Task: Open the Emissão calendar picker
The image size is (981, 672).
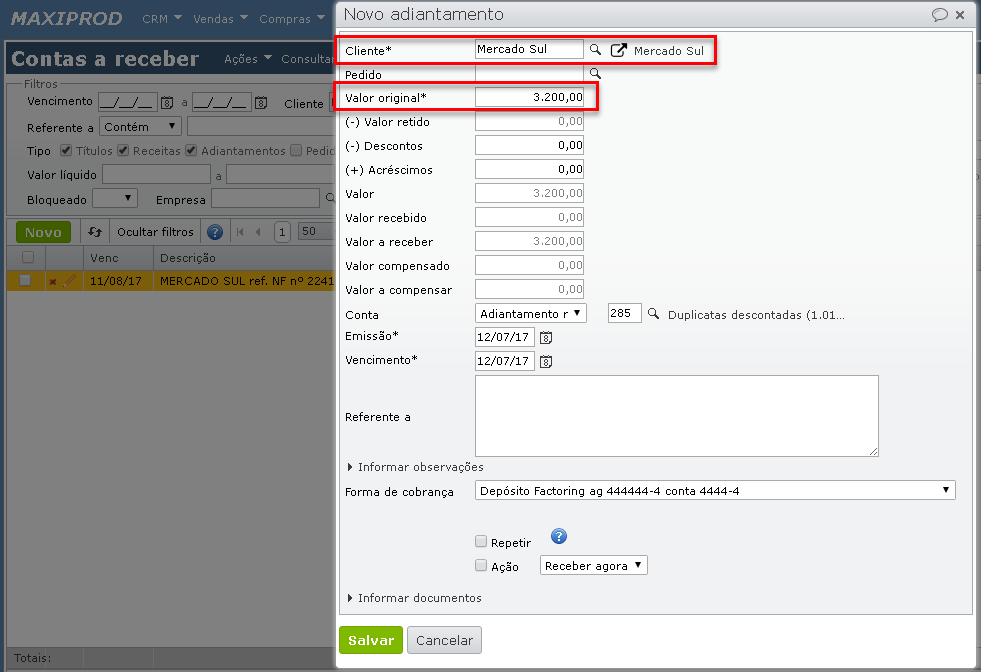Action: [x=546, y=338]
